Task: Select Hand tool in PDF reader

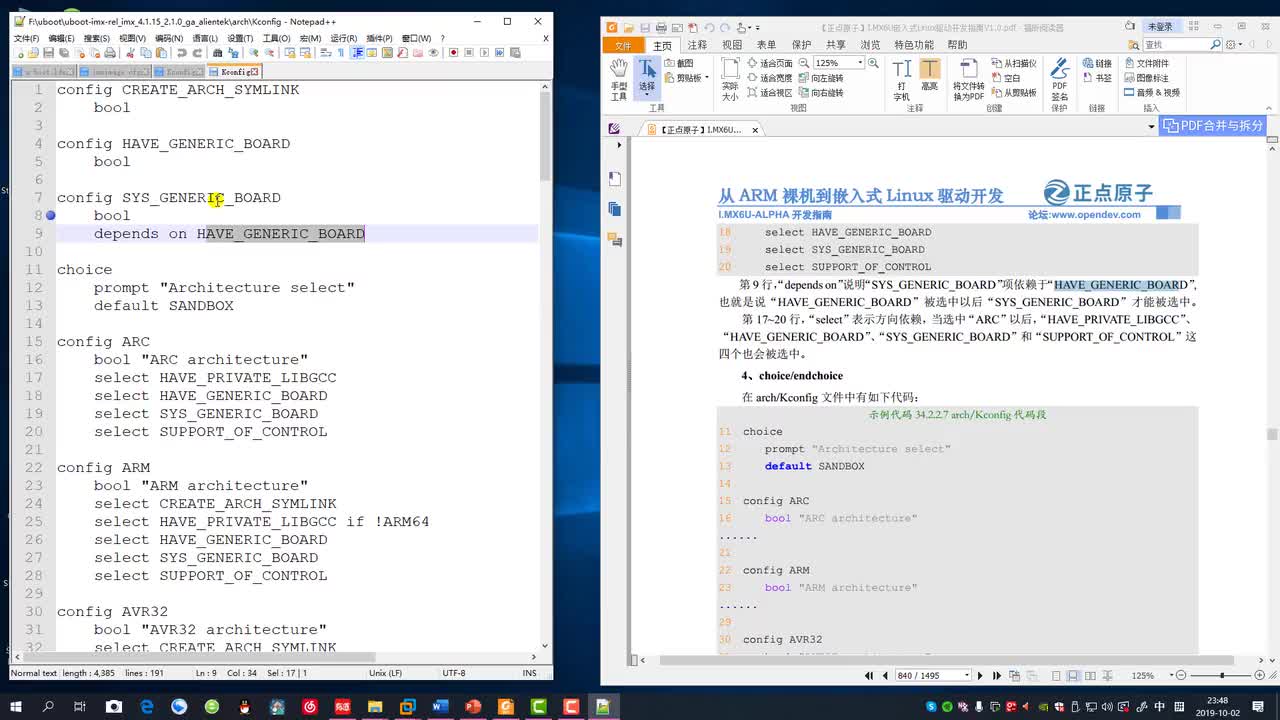Action: point(619,79)
